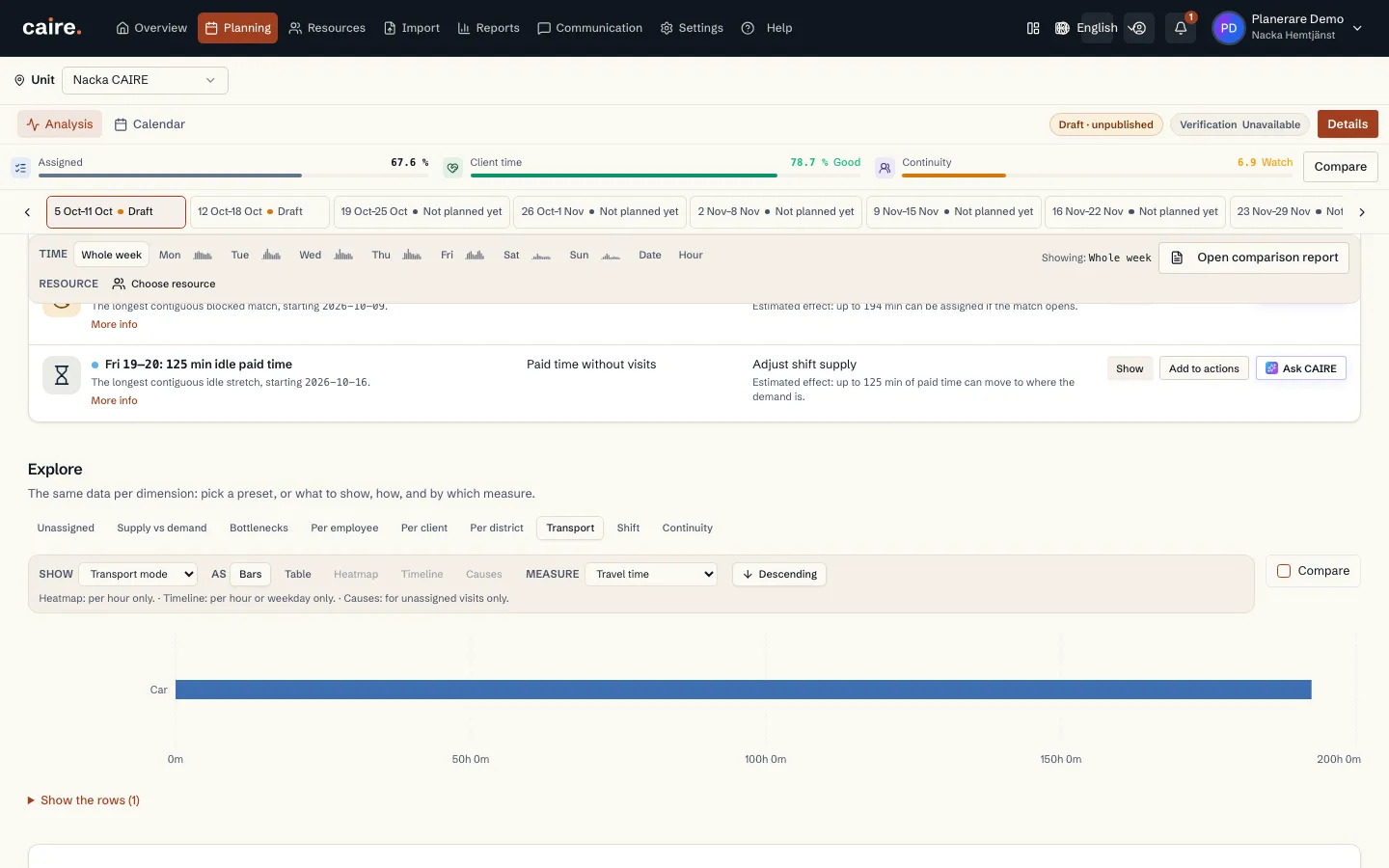This screenshot has width=1389, height=868.
Task: Click the location pin icon beside Unit
Action: pyautogui.click(x=19, y=80)
